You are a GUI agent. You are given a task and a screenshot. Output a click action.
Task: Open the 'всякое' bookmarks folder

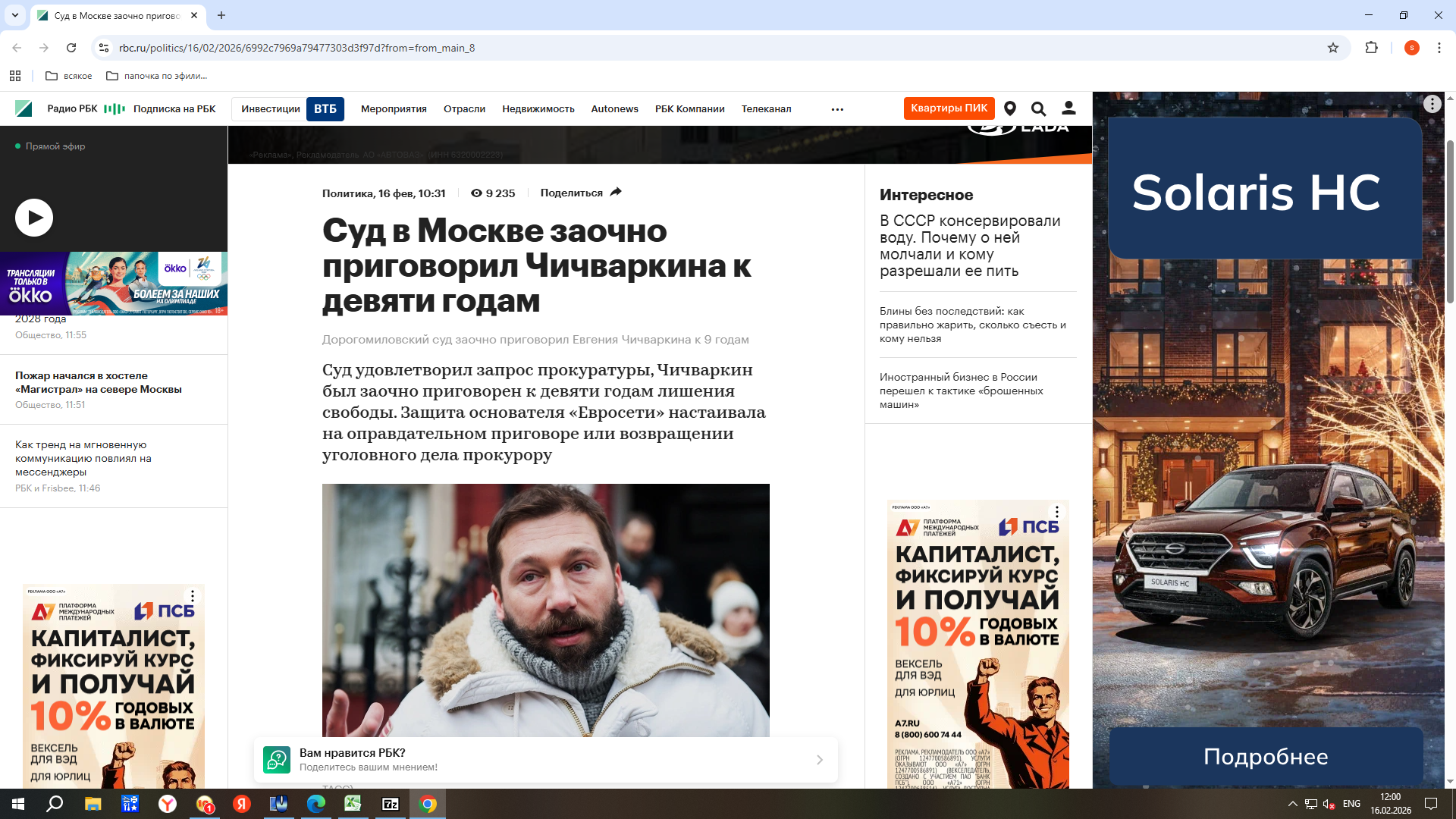[69, 76]
